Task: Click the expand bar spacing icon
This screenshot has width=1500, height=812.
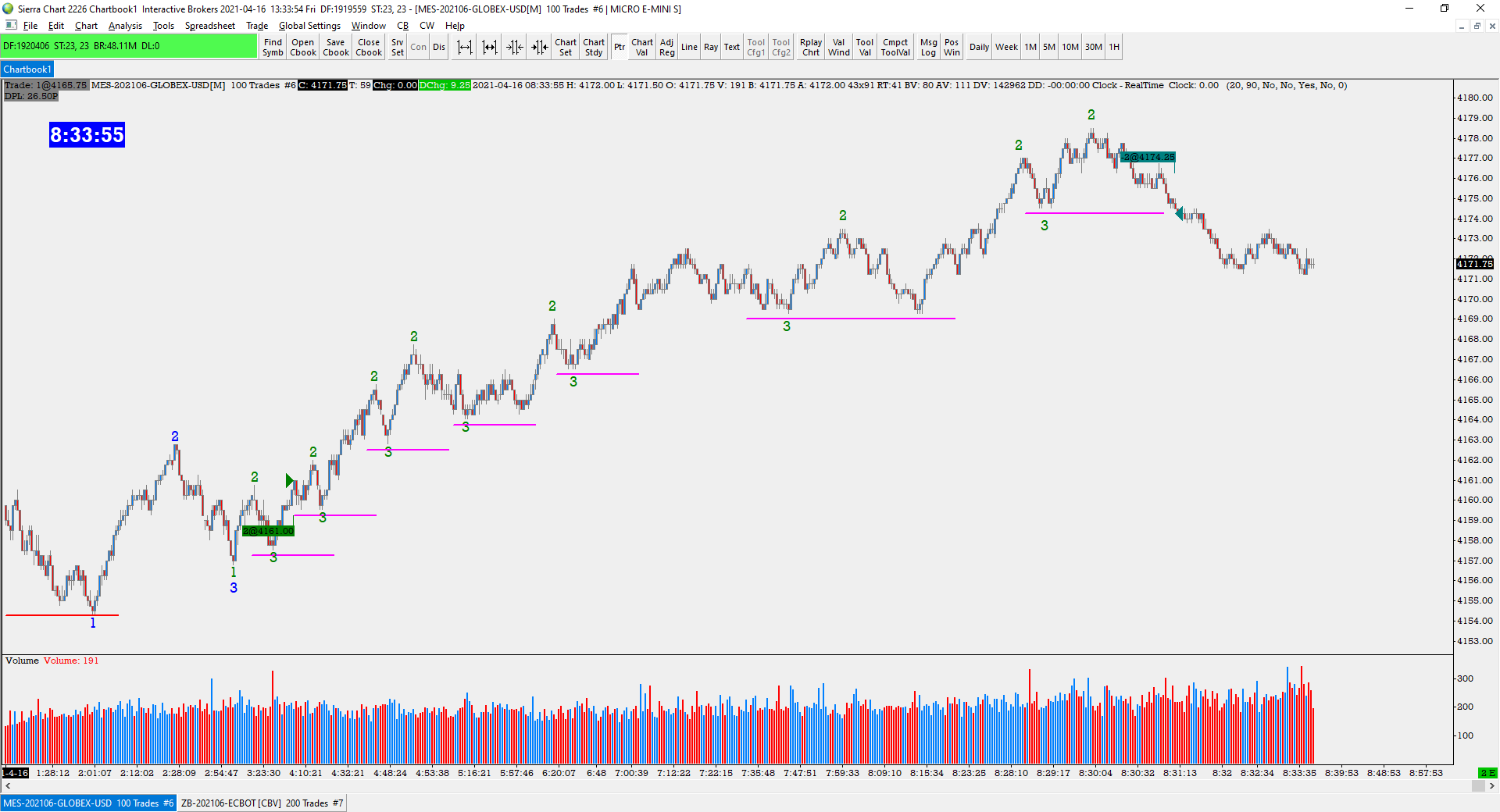Action: (x=465, y=47)
